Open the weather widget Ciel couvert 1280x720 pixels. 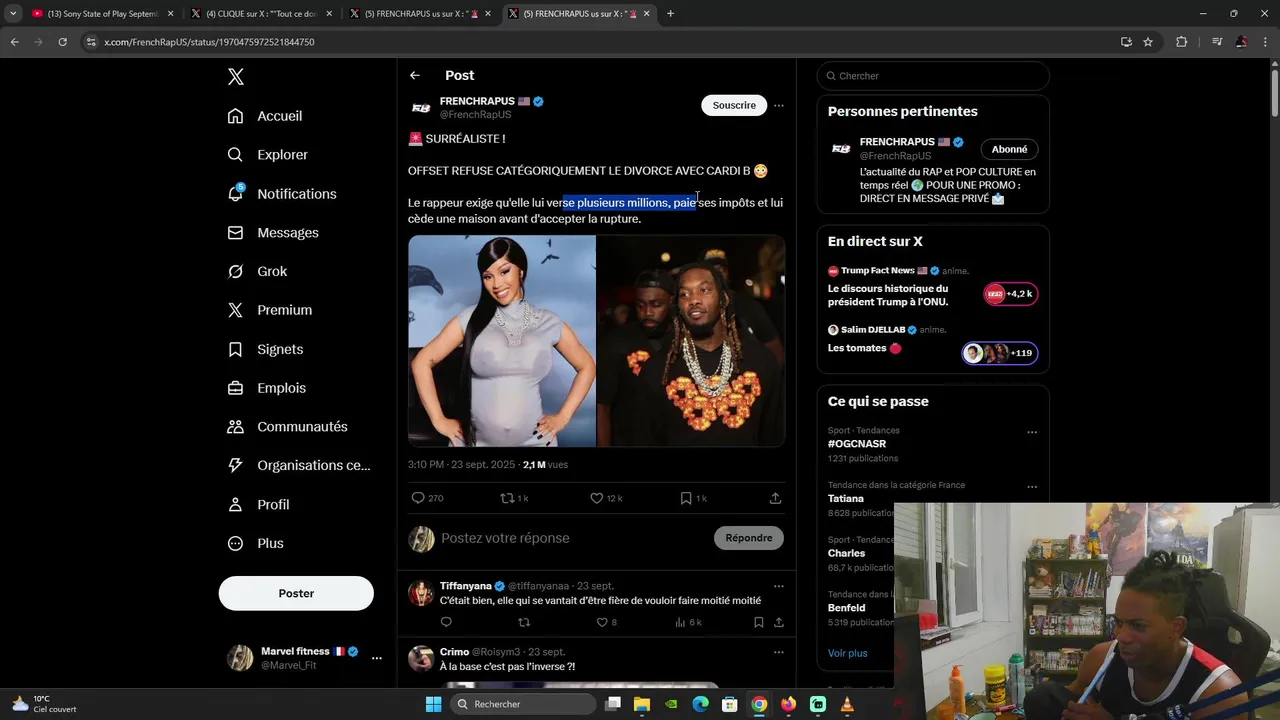(x=45, y=704)
